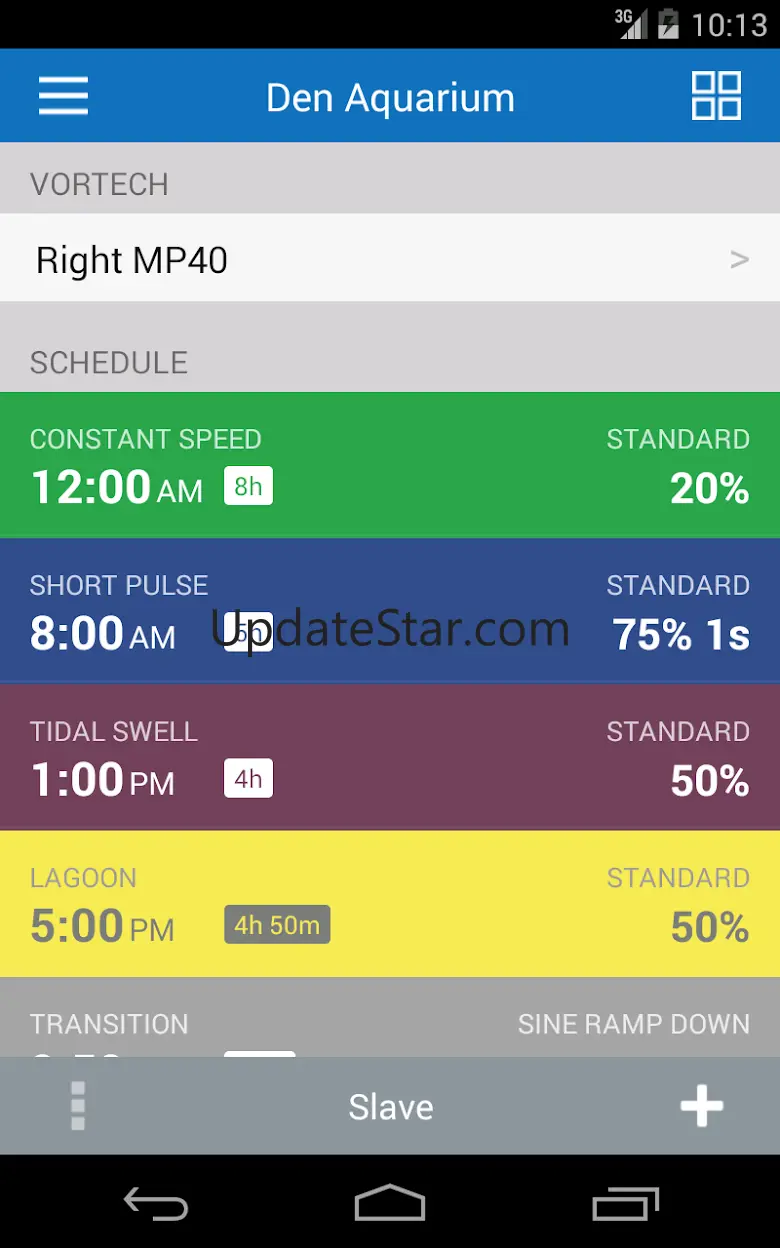
Task: Tap the grid dashboard icon
Action: (x=716, y=96)
